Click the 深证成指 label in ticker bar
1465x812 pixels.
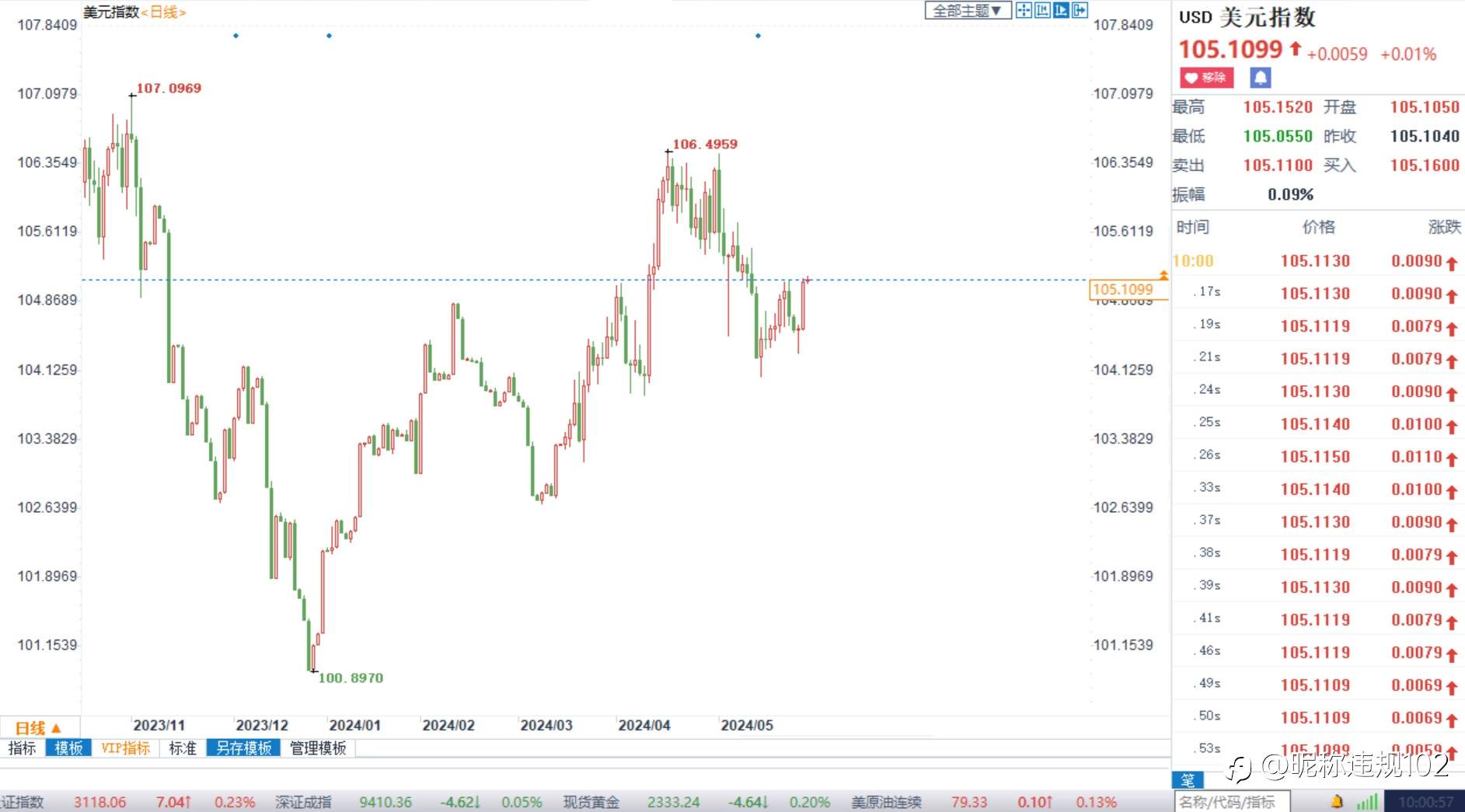pos(304,802)
